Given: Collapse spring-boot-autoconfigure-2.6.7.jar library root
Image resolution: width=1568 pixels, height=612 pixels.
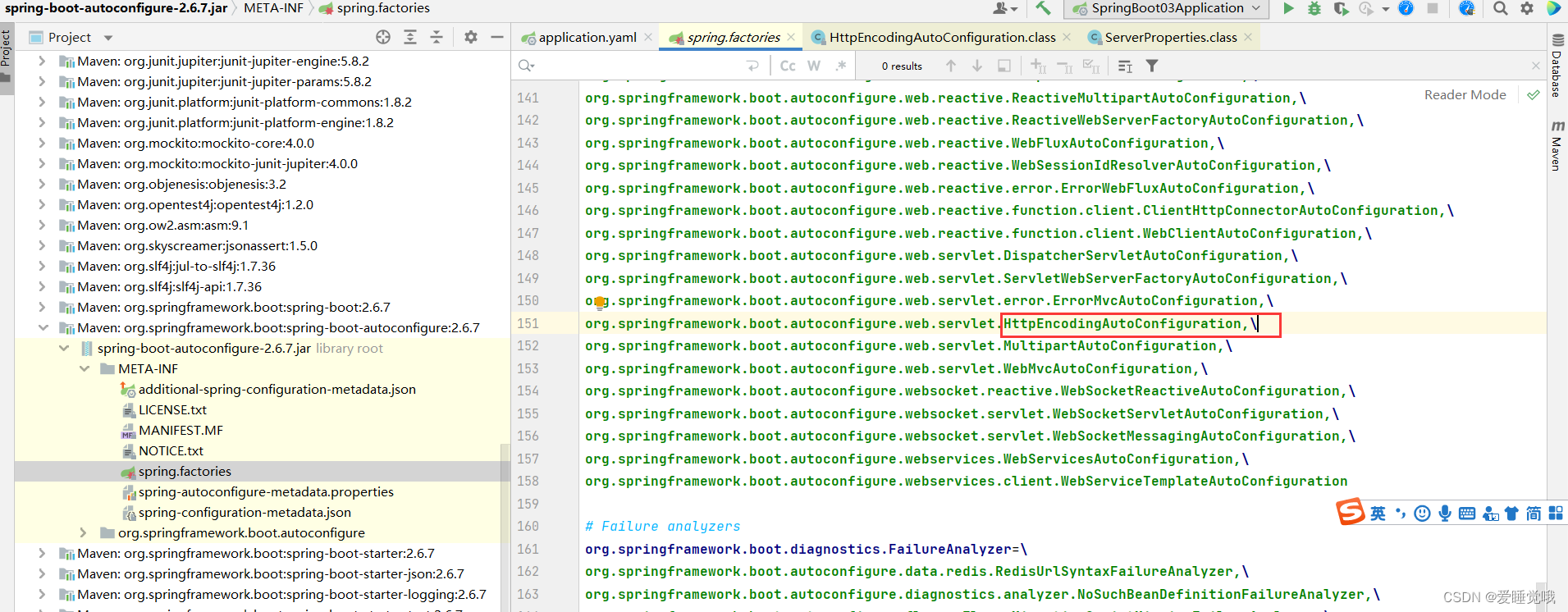Looking at the screenshot, I should [x=63, y=348].
